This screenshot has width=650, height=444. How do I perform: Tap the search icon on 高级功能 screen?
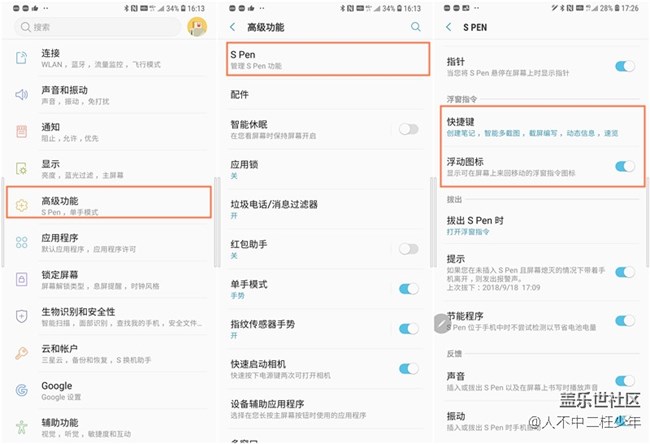coord(415,27)
